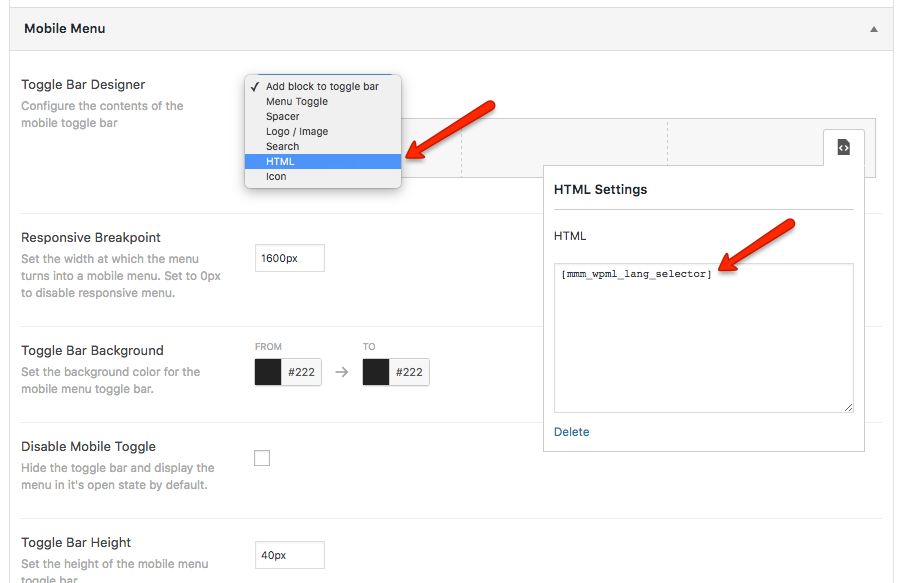903x583 pixels.
Task: Click the Mobile Menu section header
Action: tap(64, 29)
